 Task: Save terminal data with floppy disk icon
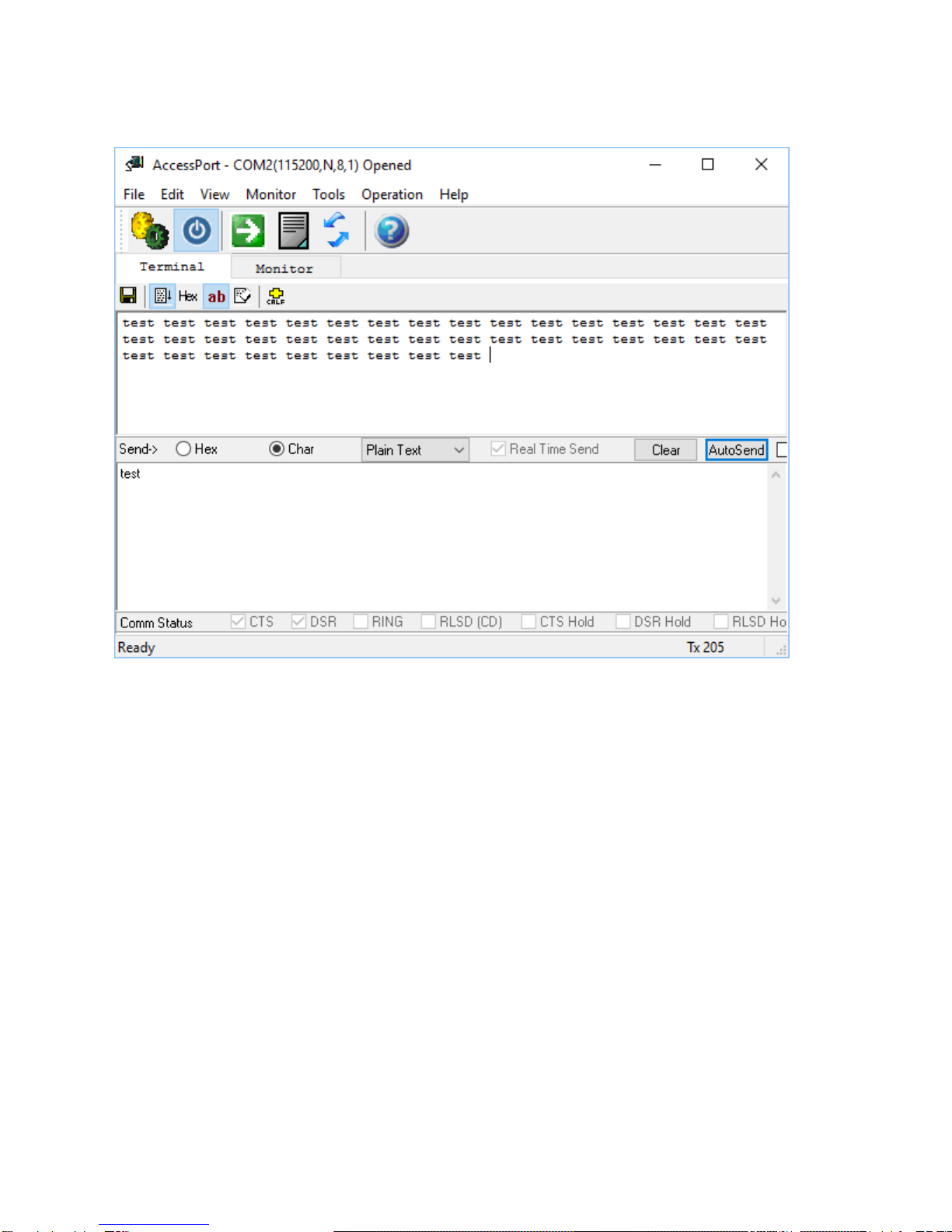(128, 295)
